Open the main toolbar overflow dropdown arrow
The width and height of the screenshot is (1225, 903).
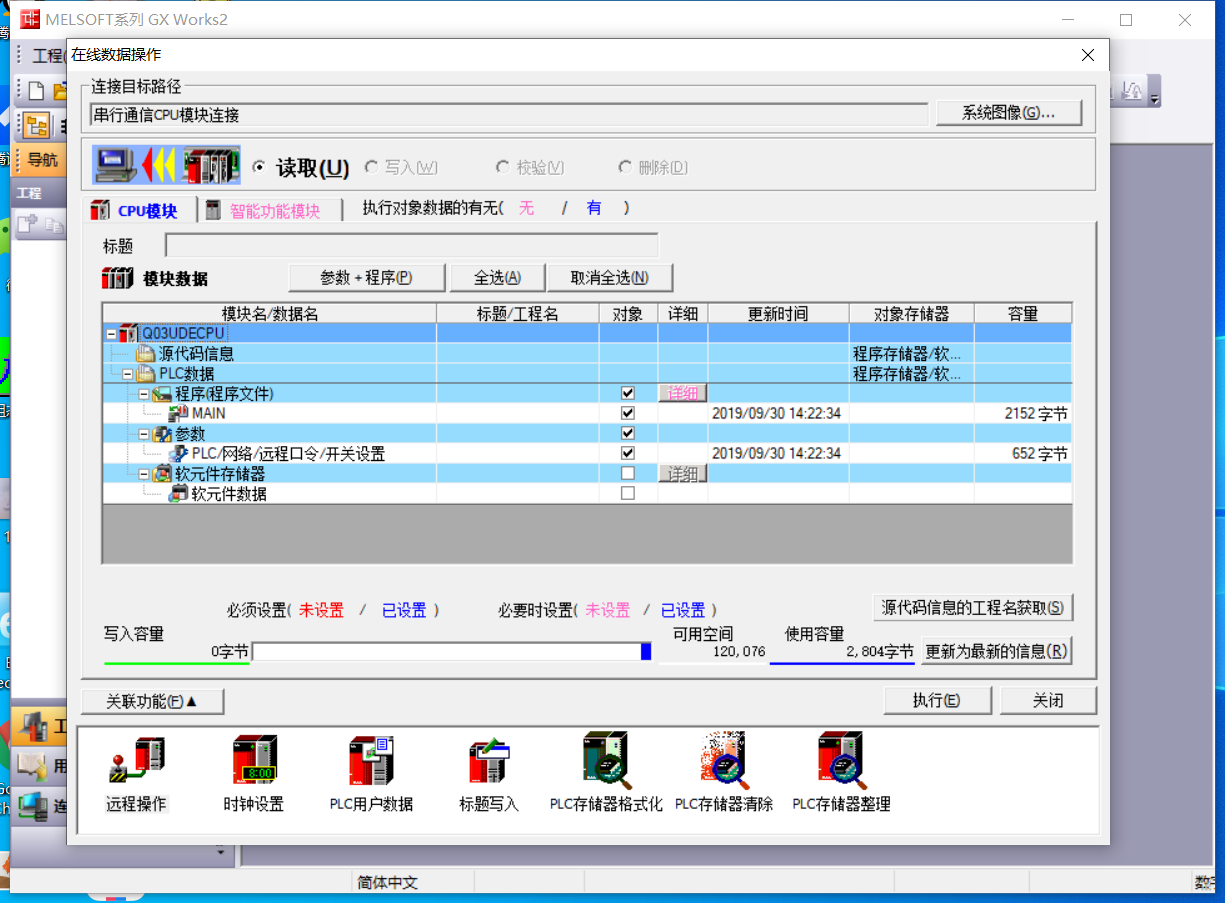(x=1156, y=99)
